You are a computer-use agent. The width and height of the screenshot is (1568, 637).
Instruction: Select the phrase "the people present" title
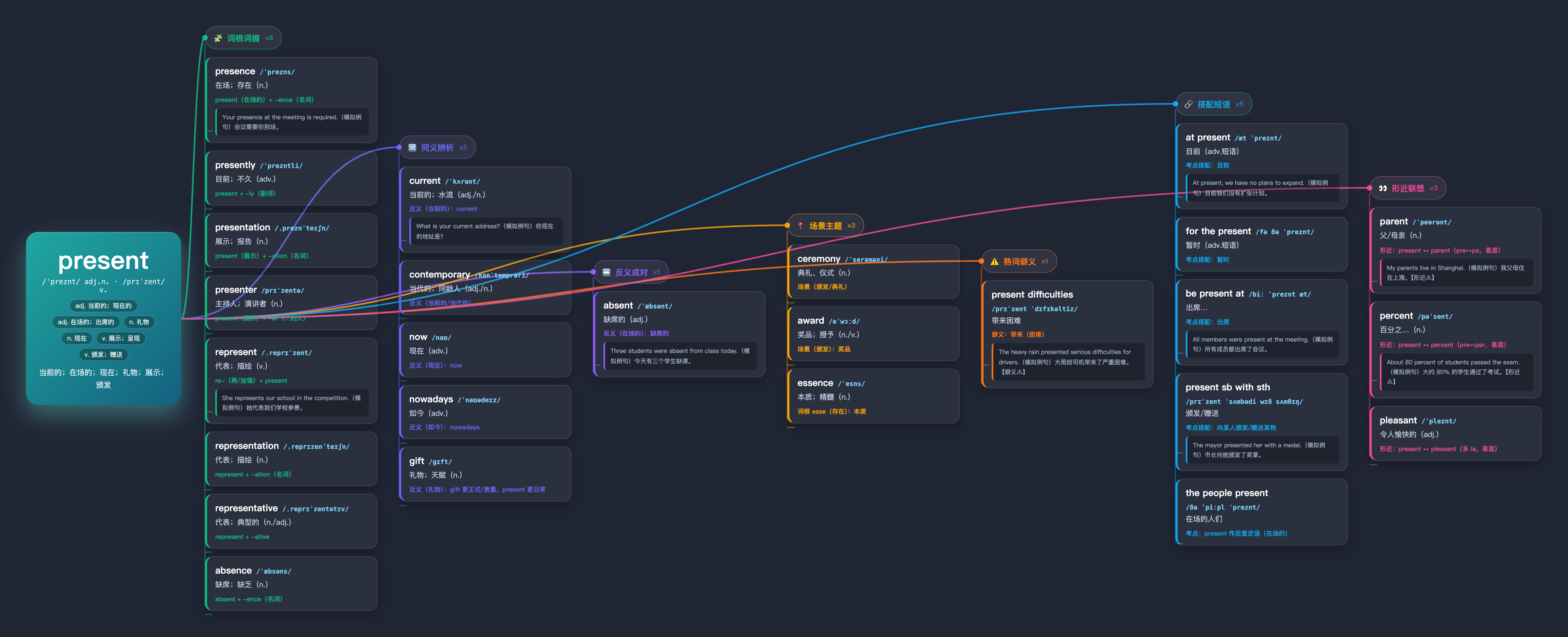1226,493
